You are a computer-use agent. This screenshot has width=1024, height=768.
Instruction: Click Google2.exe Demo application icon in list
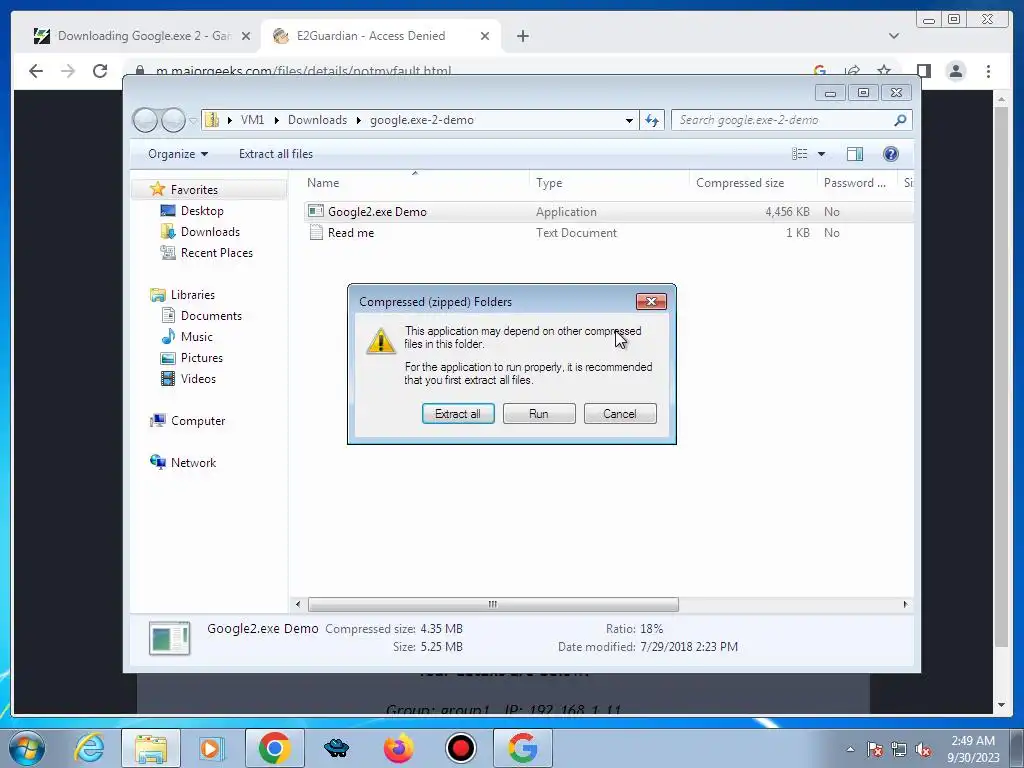316,211
